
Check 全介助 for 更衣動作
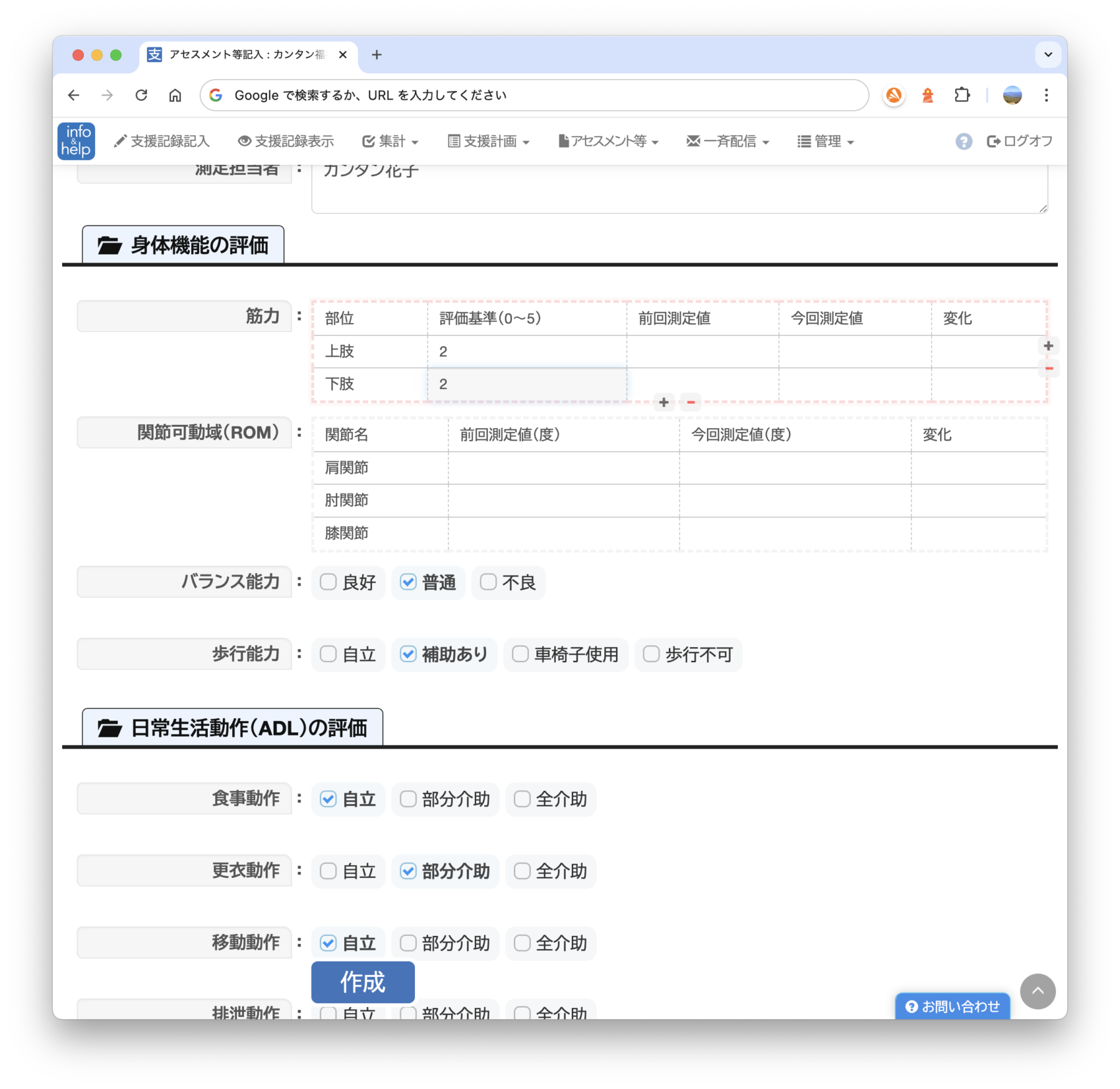522,871
